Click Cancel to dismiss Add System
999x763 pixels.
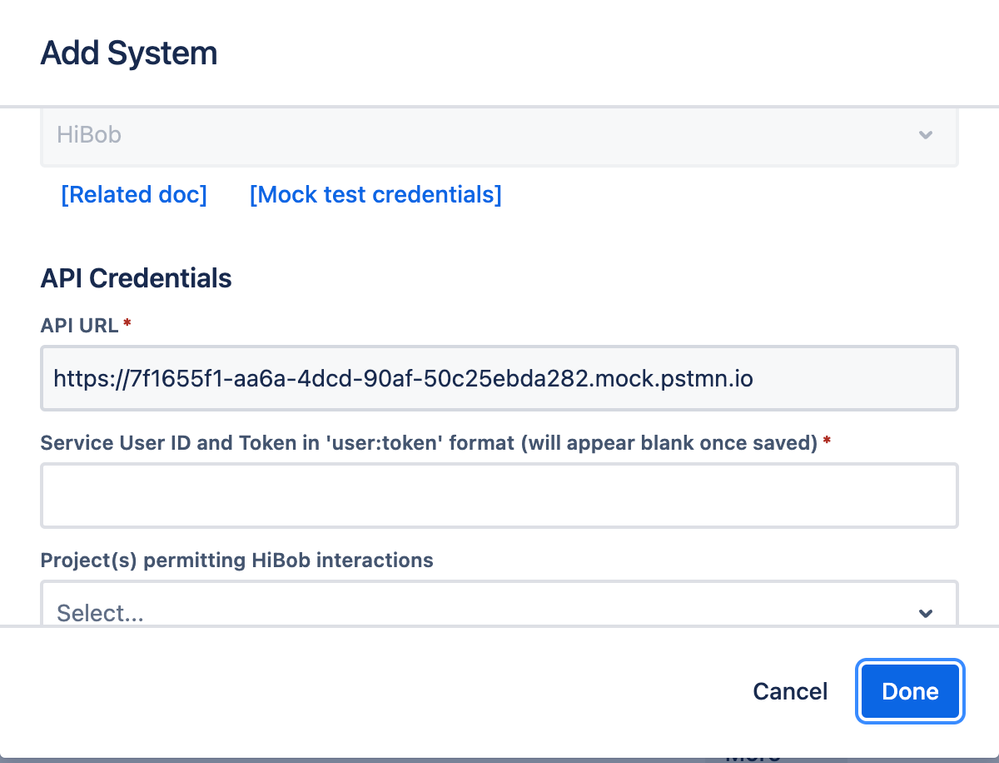pos(789,691)
